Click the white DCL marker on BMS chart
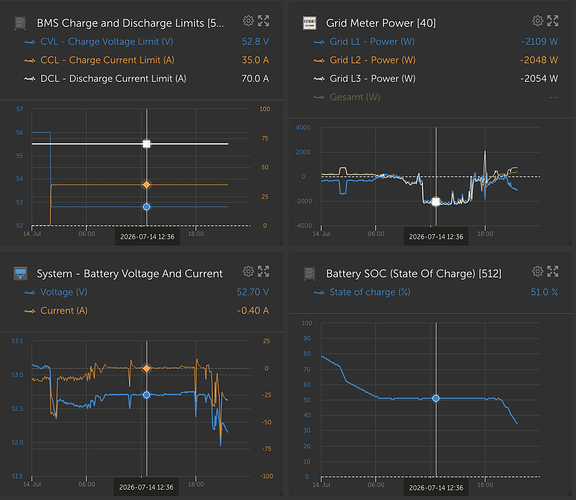Viewport: 576px width, 500px height. 147,144
